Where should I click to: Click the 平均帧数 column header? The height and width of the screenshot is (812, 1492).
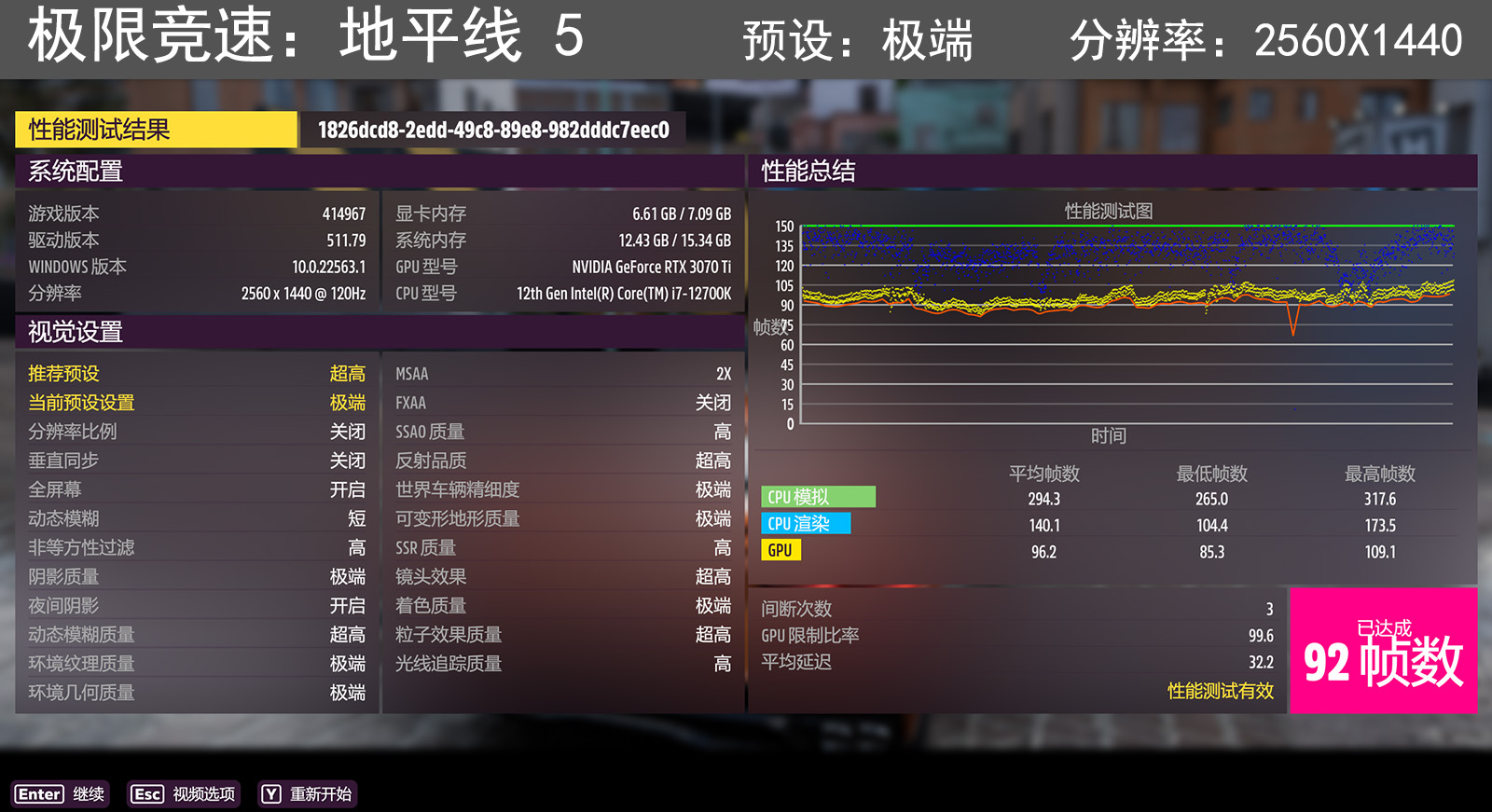click(1044, 474)
